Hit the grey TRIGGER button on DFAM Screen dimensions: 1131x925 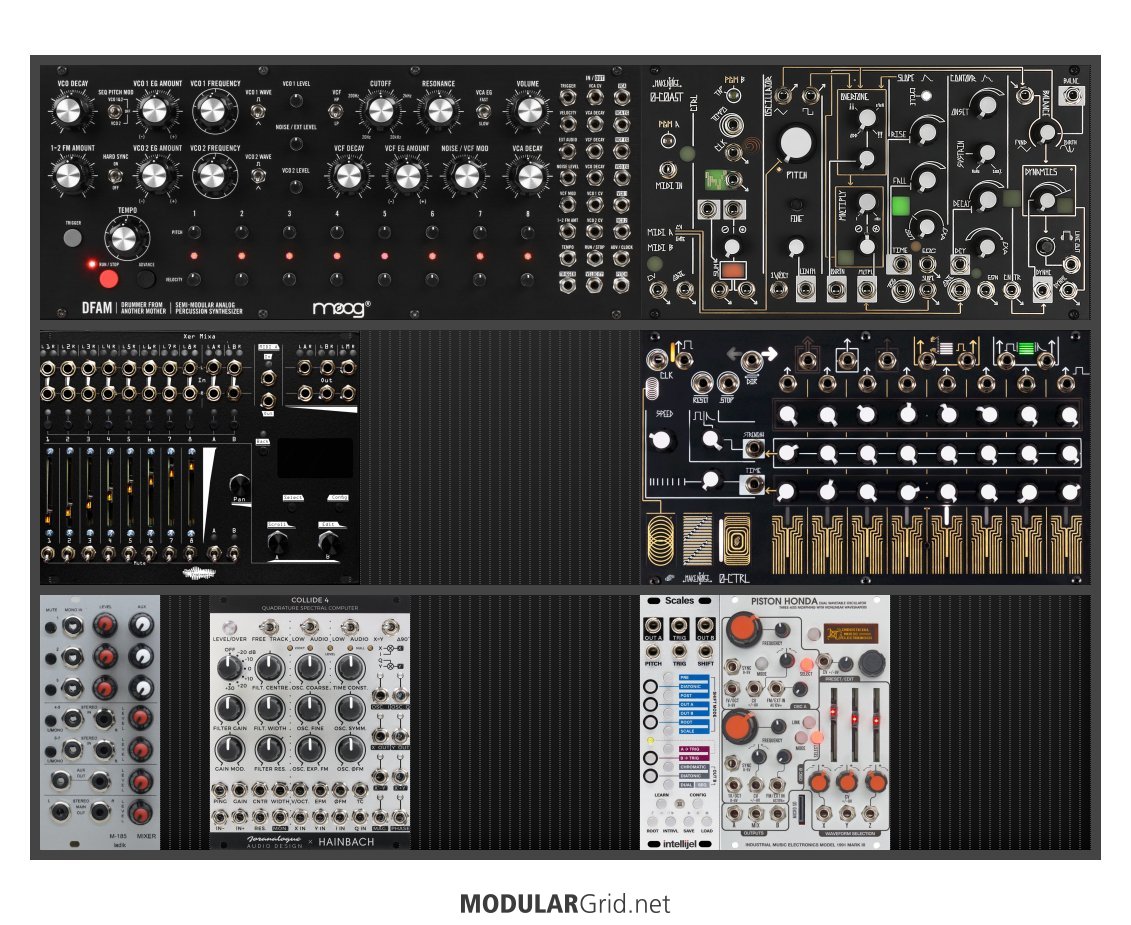tap(73, 237)
